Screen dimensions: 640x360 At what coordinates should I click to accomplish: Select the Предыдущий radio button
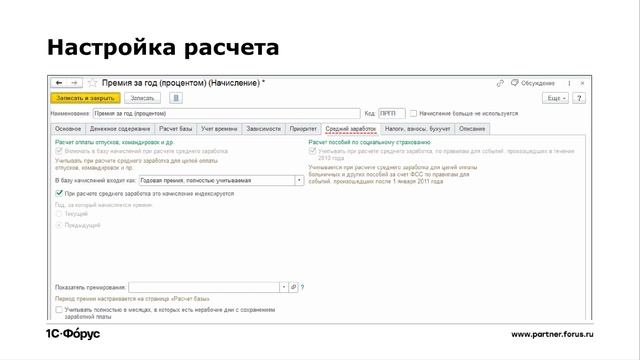point(59,225)
